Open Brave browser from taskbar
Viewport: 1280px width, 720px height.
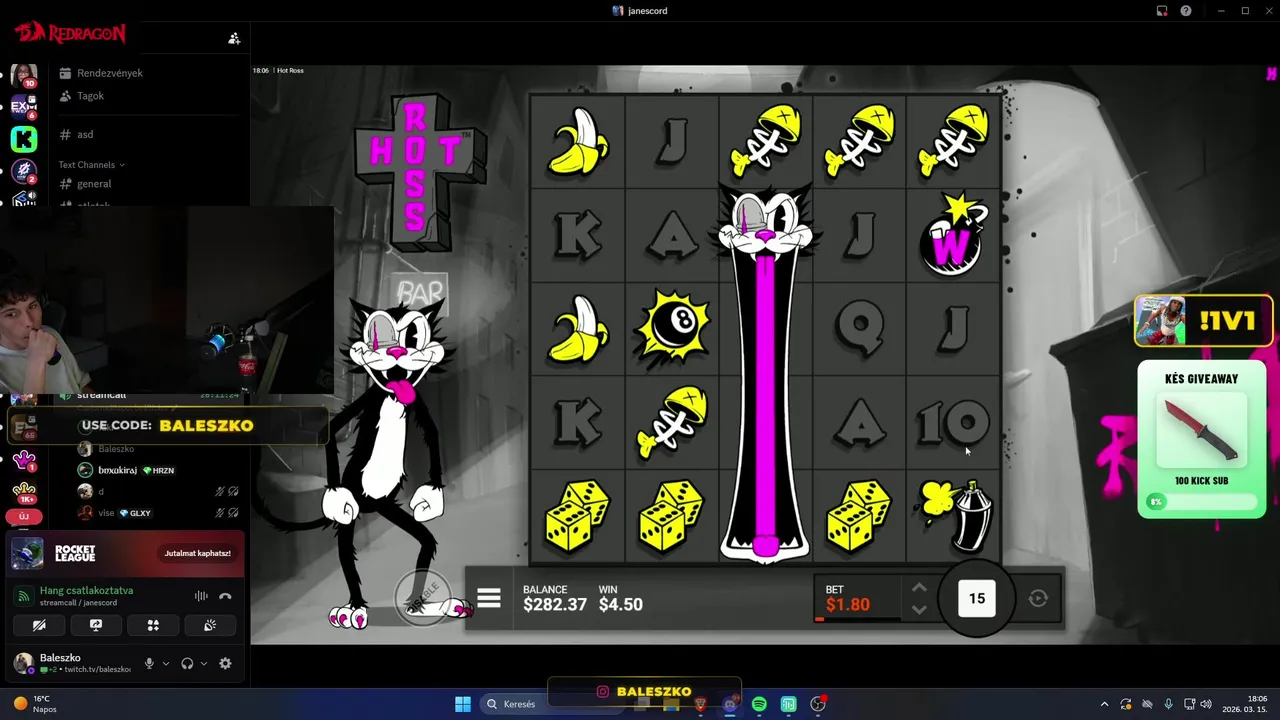pos(700,704)
